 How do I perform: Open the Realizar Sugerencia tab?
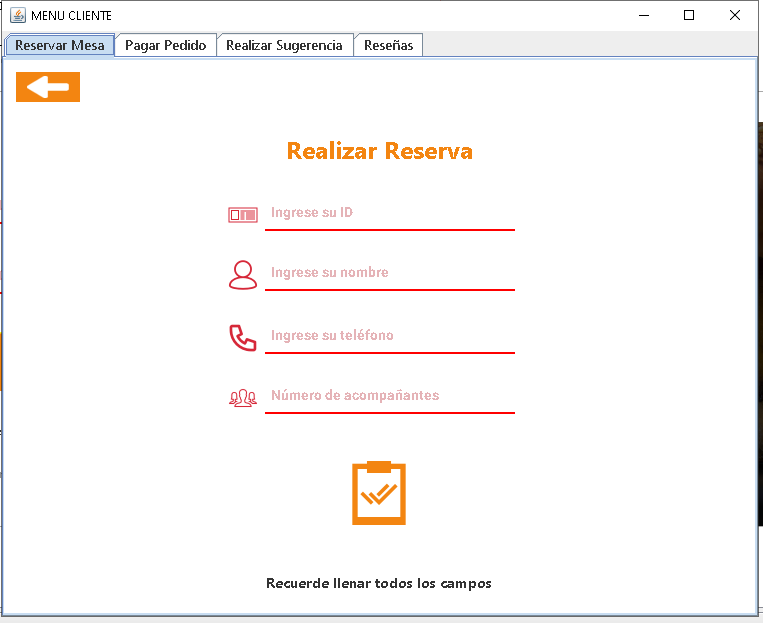click(284, 45)
